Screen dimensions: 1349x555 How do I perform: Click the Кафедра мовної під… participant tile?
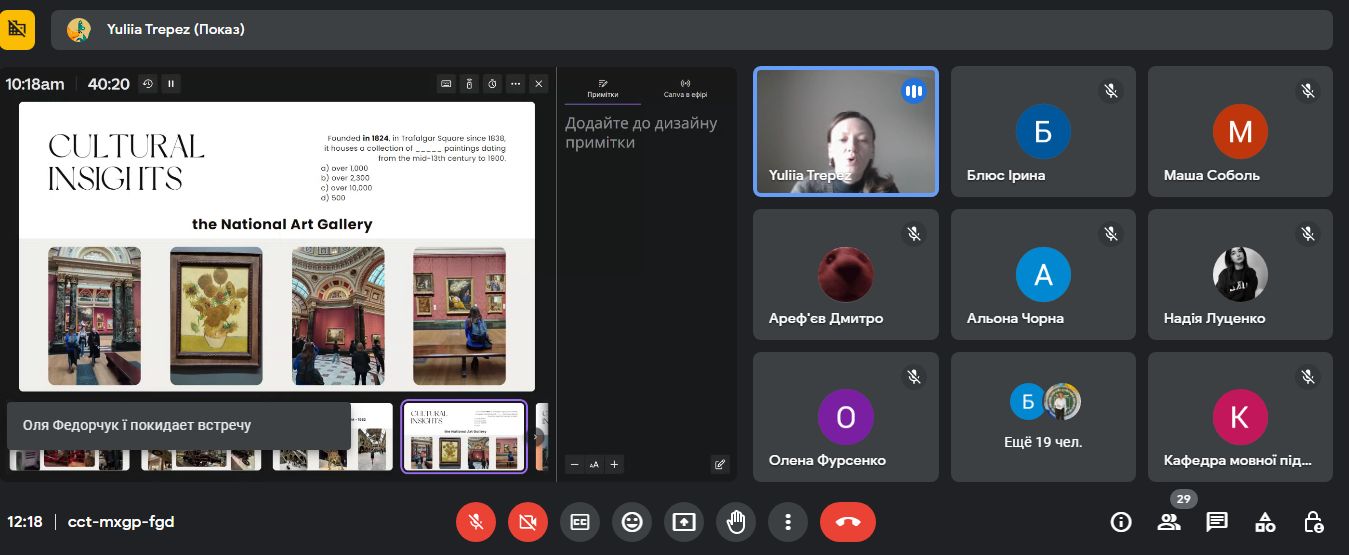tap(1240, 417)
